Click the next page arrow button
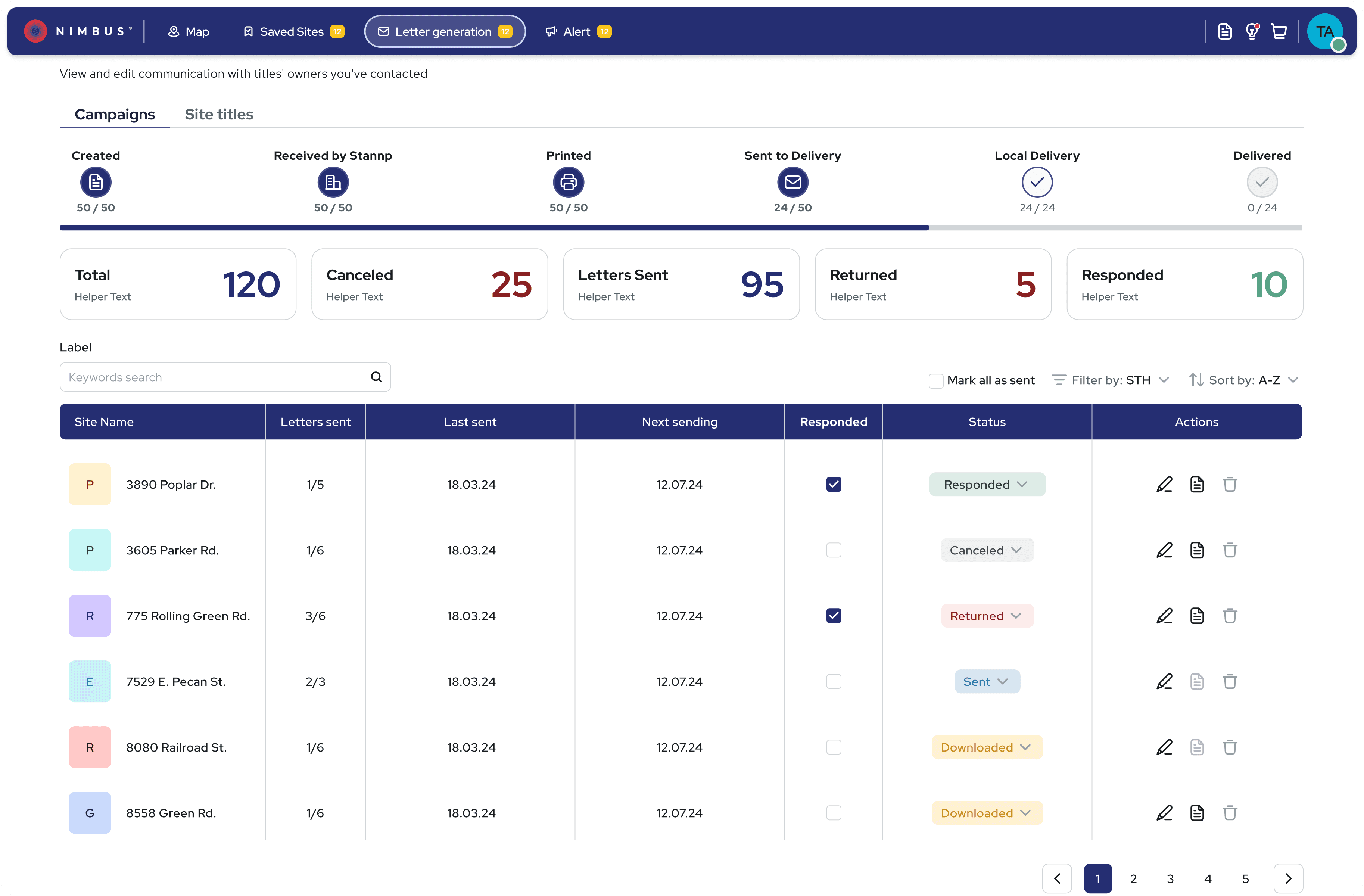The height and width of the screenshot is (896, 1364). point(1288,878)
